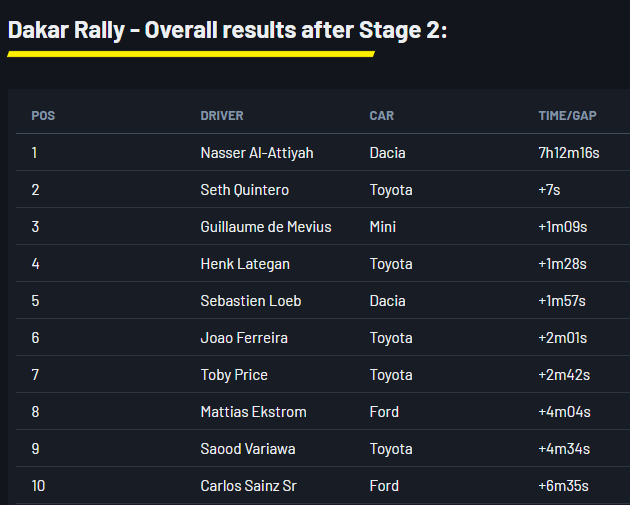Click the Saood Variawa entry
Viewport: 630px width, 505px height.
[250, 449]
